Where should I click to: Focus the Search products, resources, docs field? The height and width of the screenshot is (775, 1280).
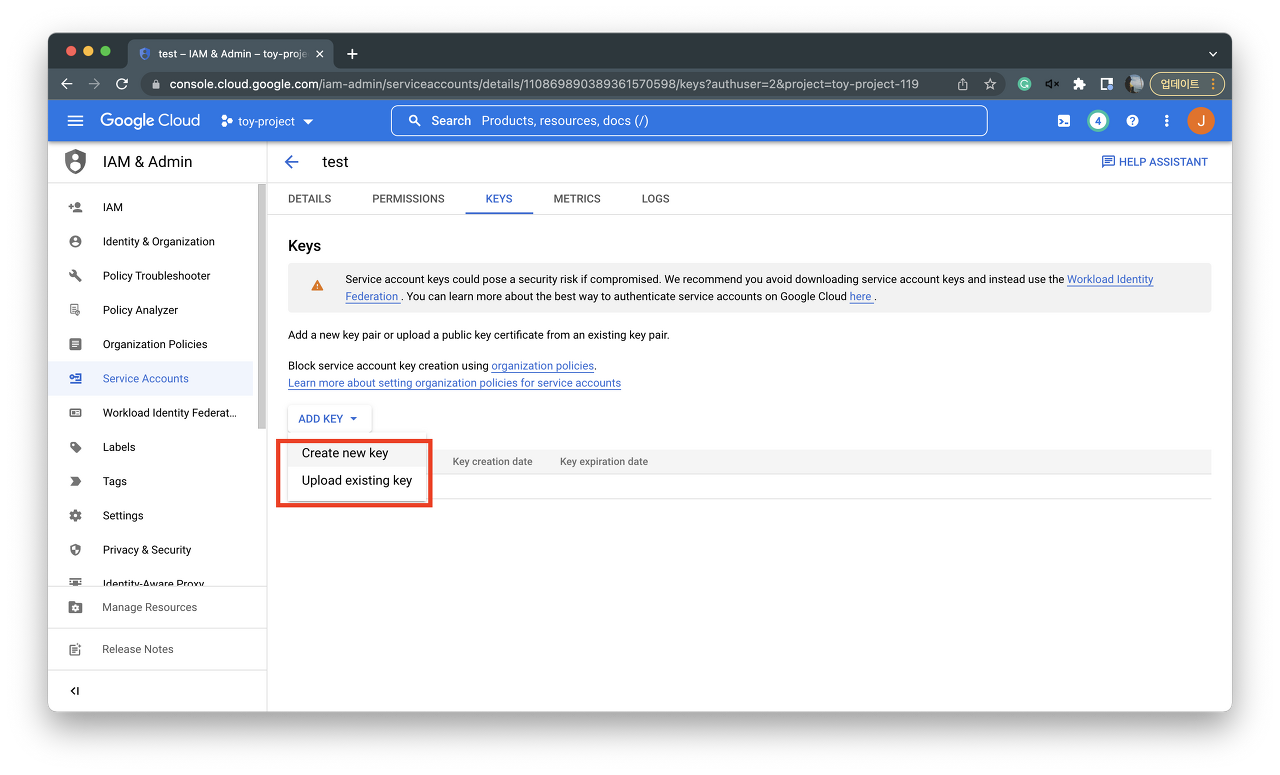point(689,121)
